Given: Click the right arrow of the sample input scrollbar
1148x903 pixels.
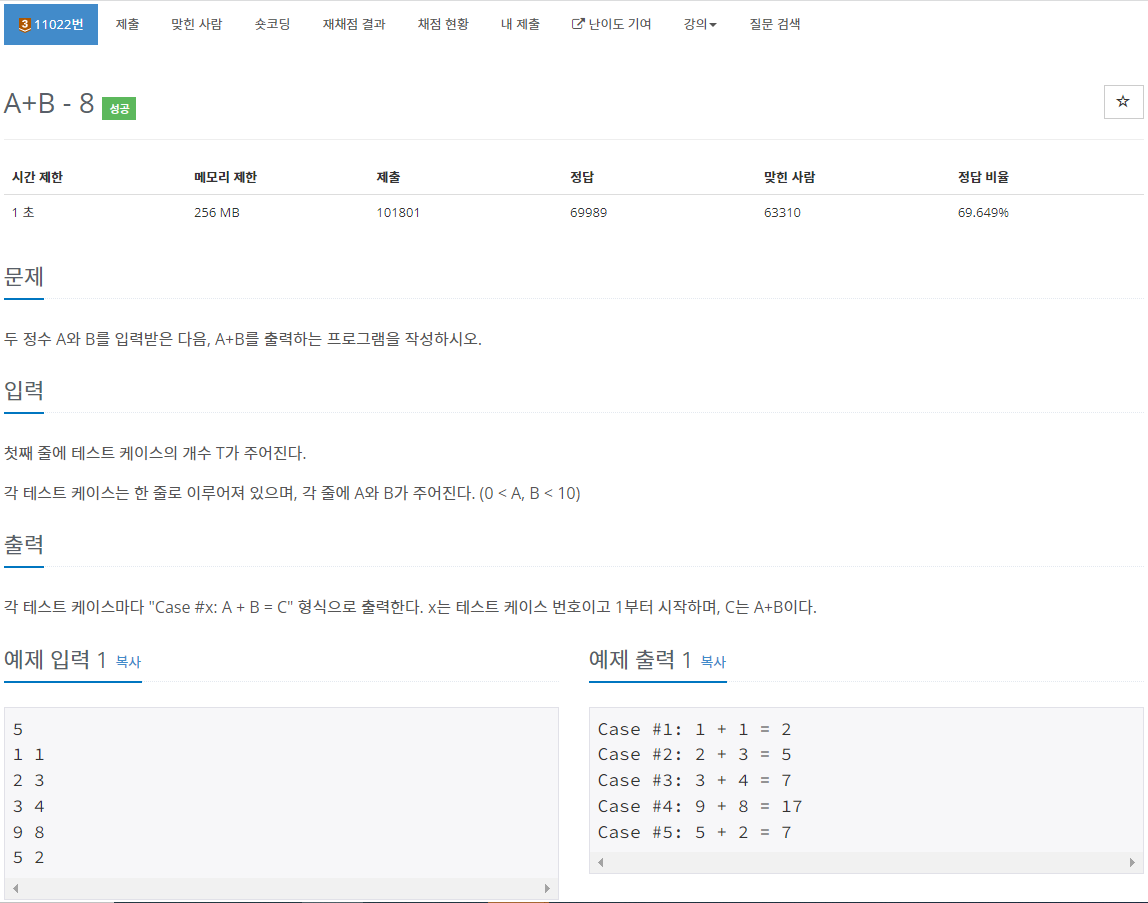Looking at the screenshot, I should 548,886.
